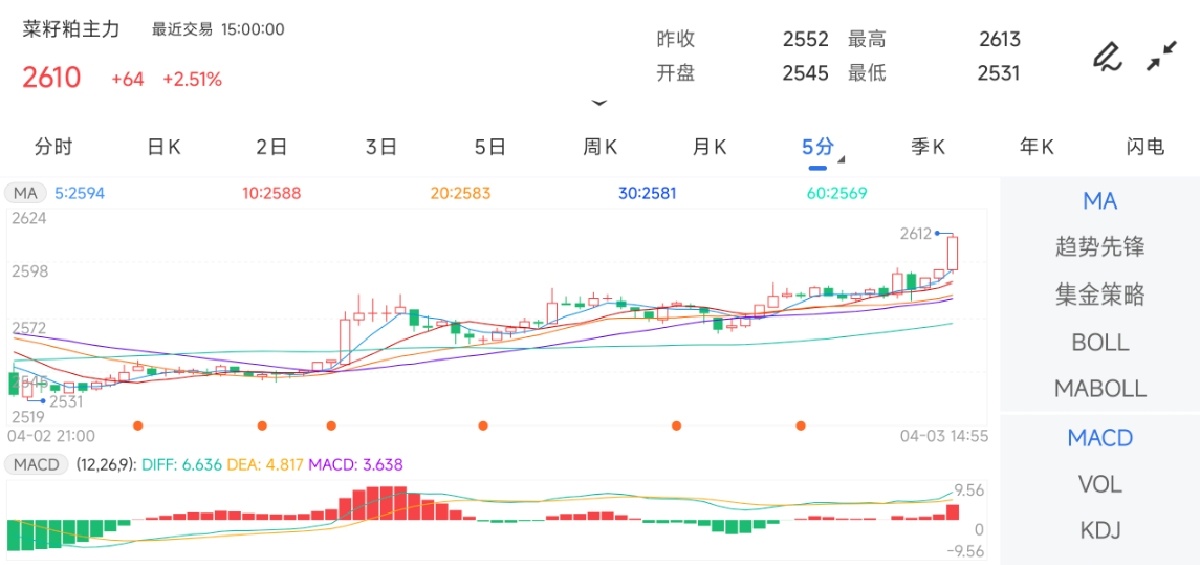1200x565 pixels.
Task: Switch to the 日K tab
Action: pos(164,147)
